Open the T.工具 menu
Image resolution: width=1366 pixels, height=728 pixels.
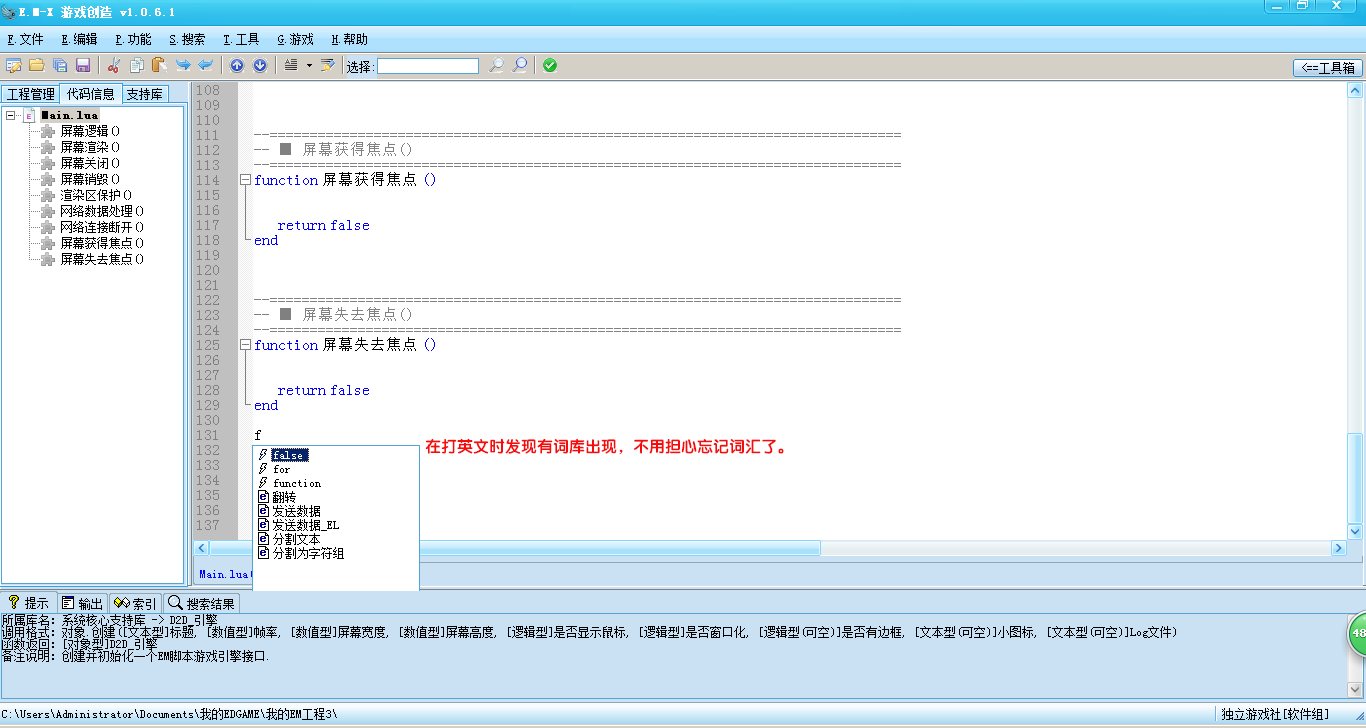click(241, 40)
